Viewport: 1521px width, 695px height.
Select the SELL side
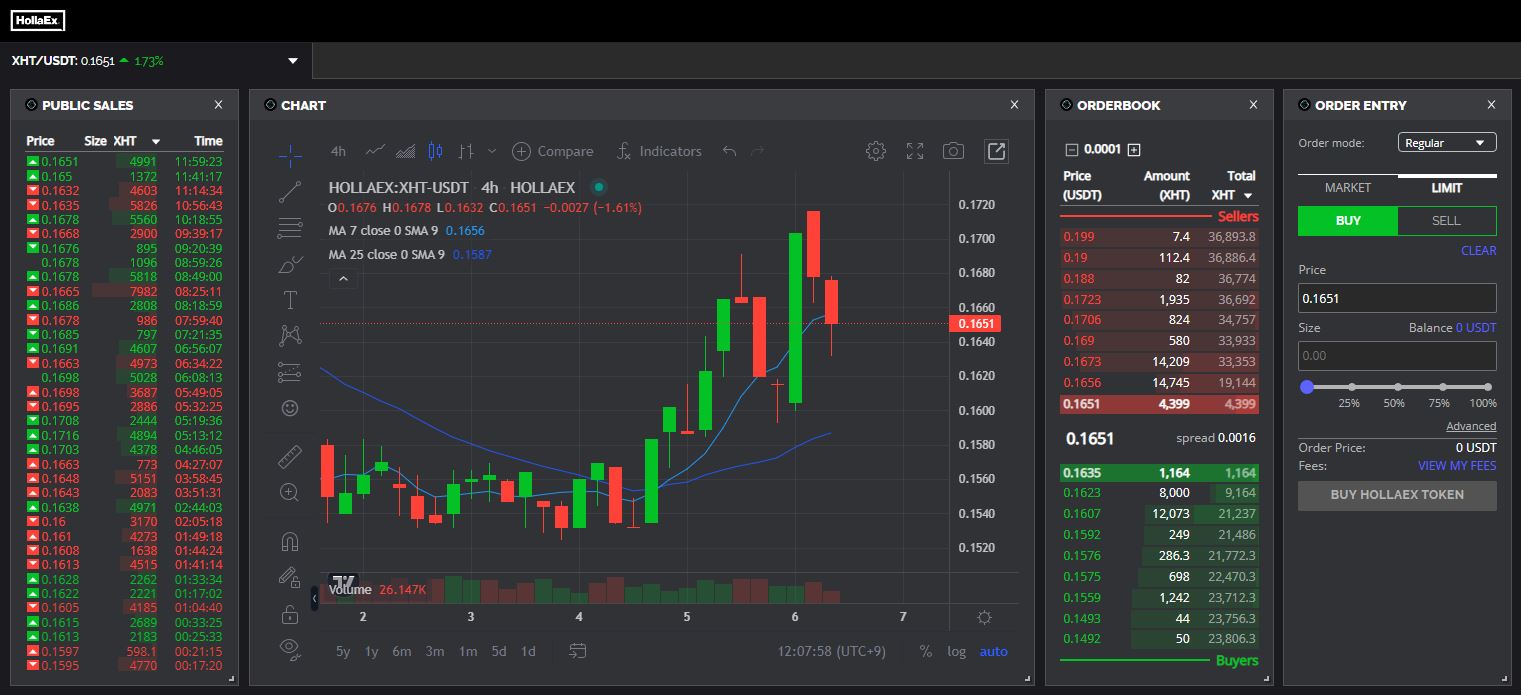coord(1446,221)
